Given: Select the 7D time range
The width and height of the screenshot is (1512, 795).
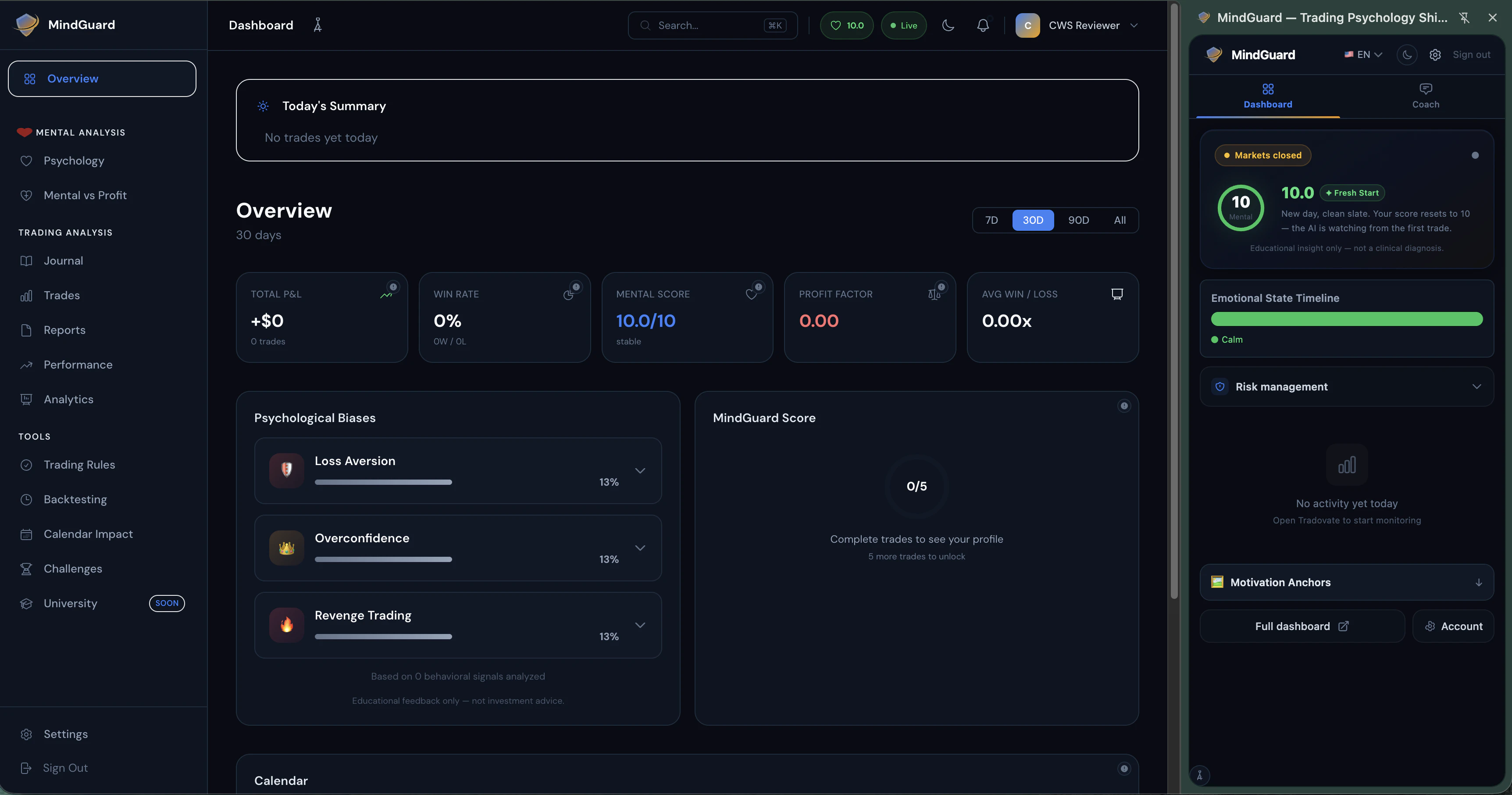Looking at the screenshot, I should [991, 220].
